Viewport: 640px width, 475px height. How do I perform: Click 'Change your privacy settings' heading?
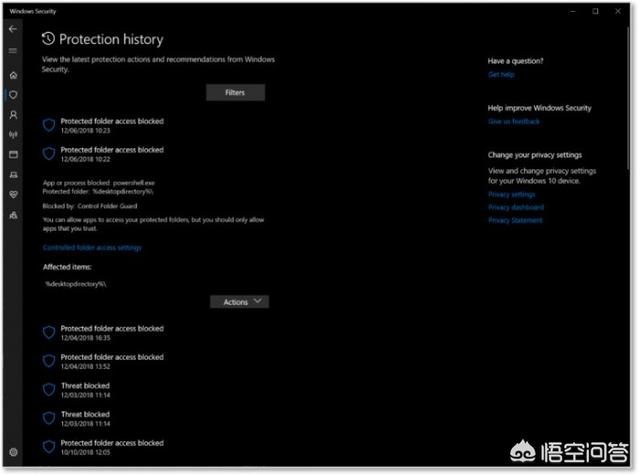[x=535, y=155]
